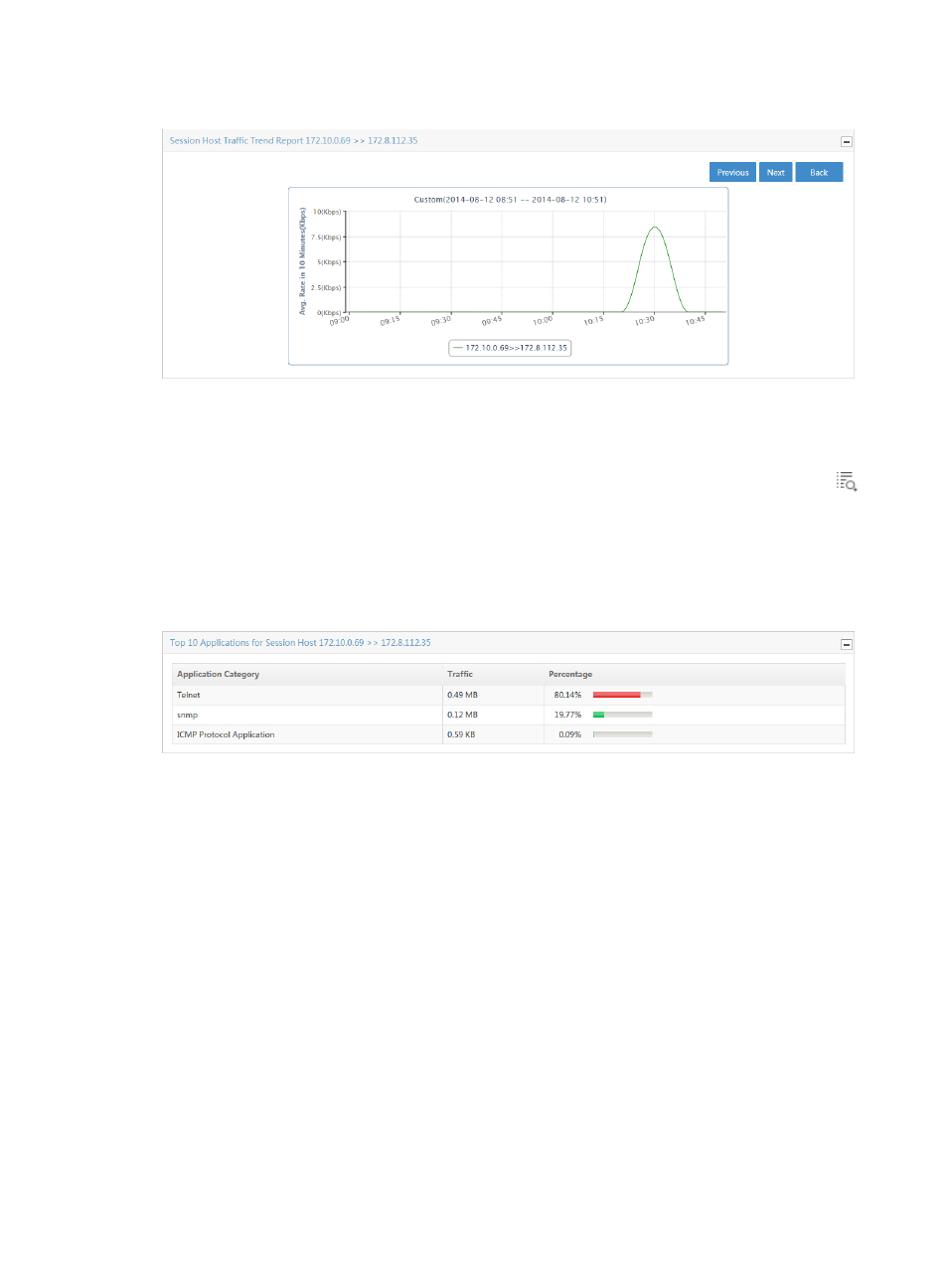948x1288 pixels.
Task: Toggle the 172.10.0.69>>172.8.112.35 chart legend
Action: 510,348
